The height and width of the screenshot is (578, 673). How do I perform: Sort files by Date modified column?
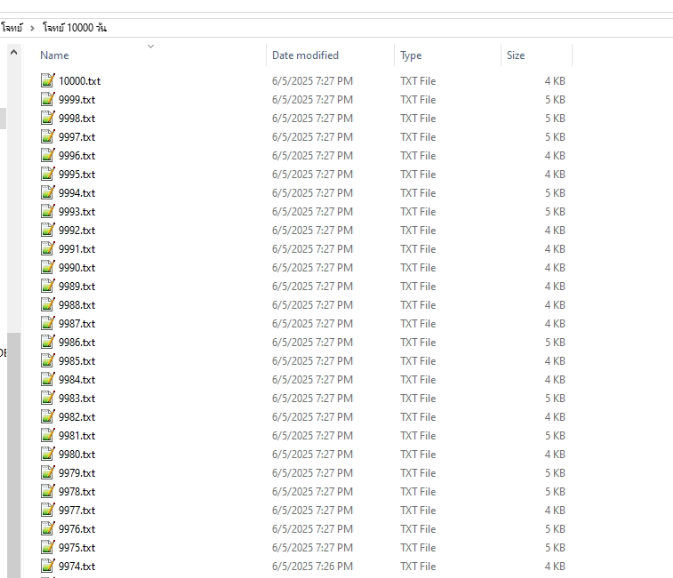(305, 55)
